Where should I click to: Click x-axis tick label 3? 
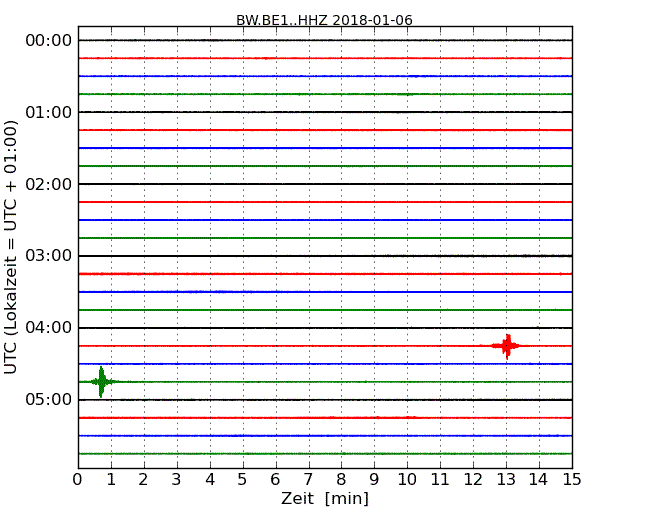[177, 480]
